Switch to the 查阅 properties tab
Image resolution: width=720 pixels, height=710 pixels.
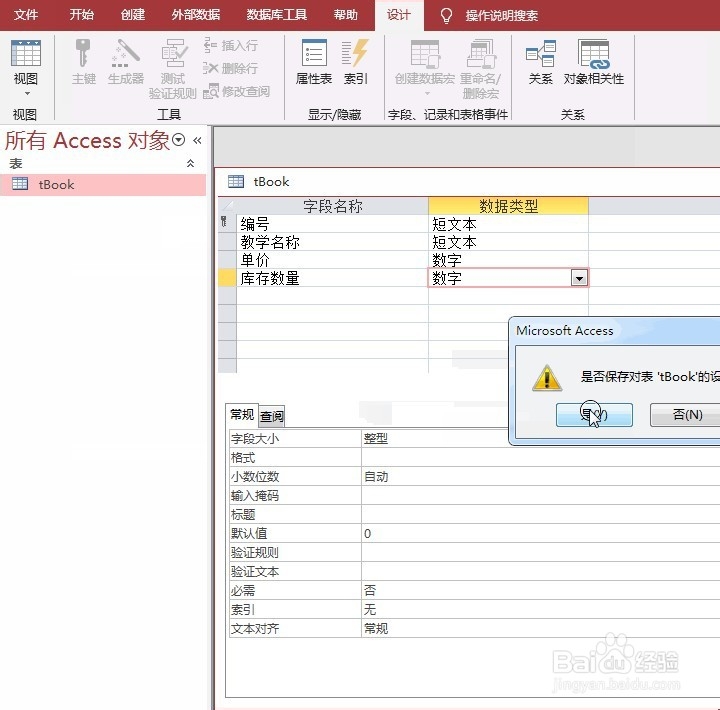(272, 416)
